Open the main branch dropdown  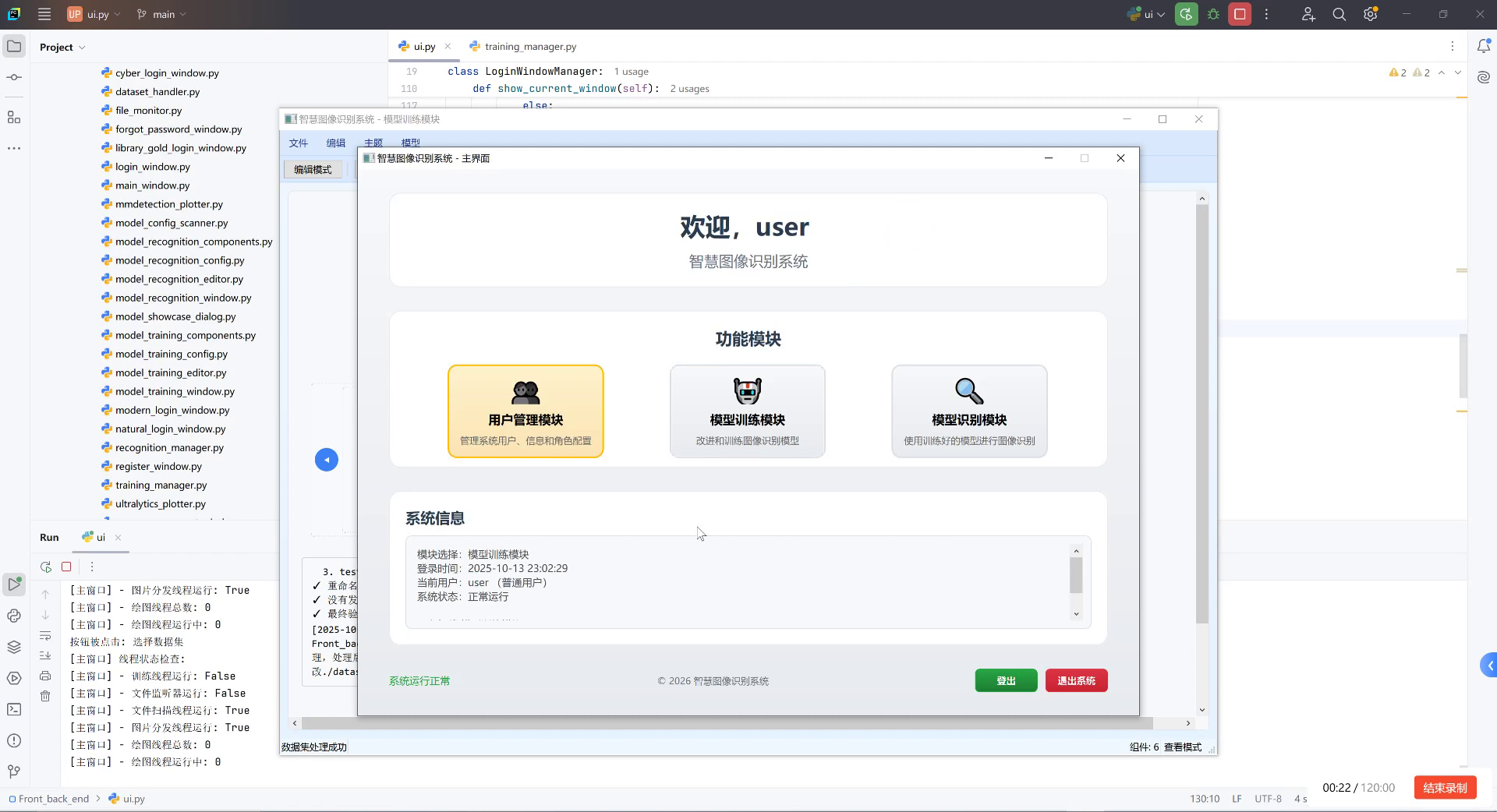point(161,14)
